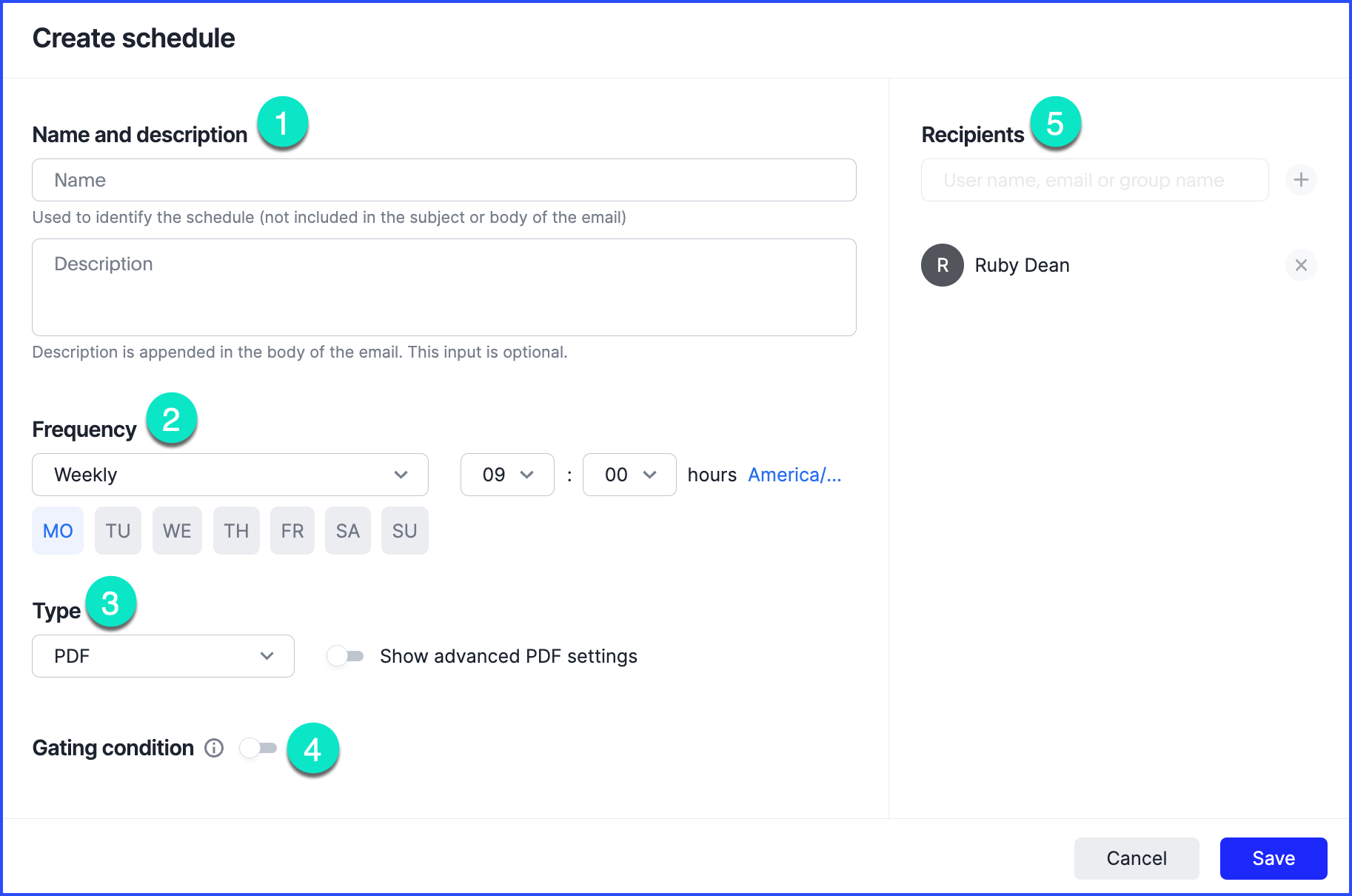Click the schedule Name input field
This screenshot has width=1352, height=896.
pyautogui.click(x=444, y=180)
